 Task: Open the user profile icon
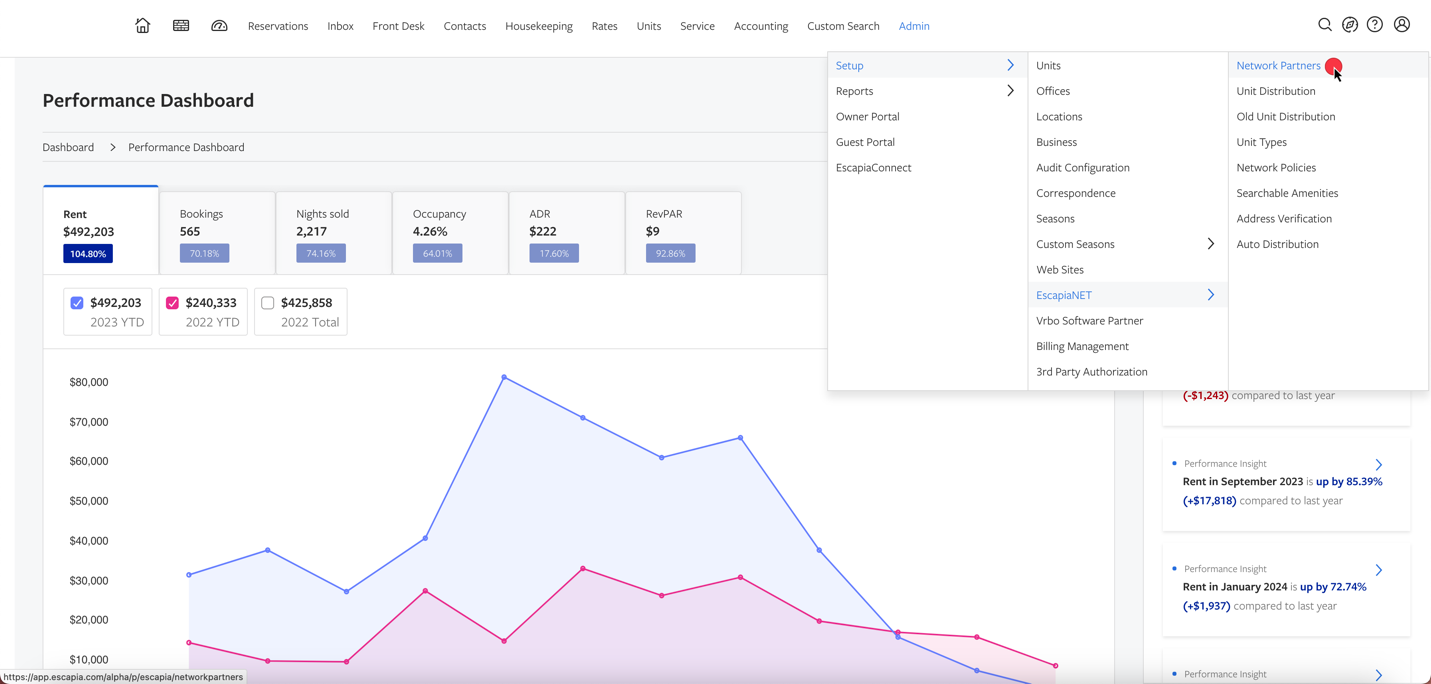click(1402, 25)
